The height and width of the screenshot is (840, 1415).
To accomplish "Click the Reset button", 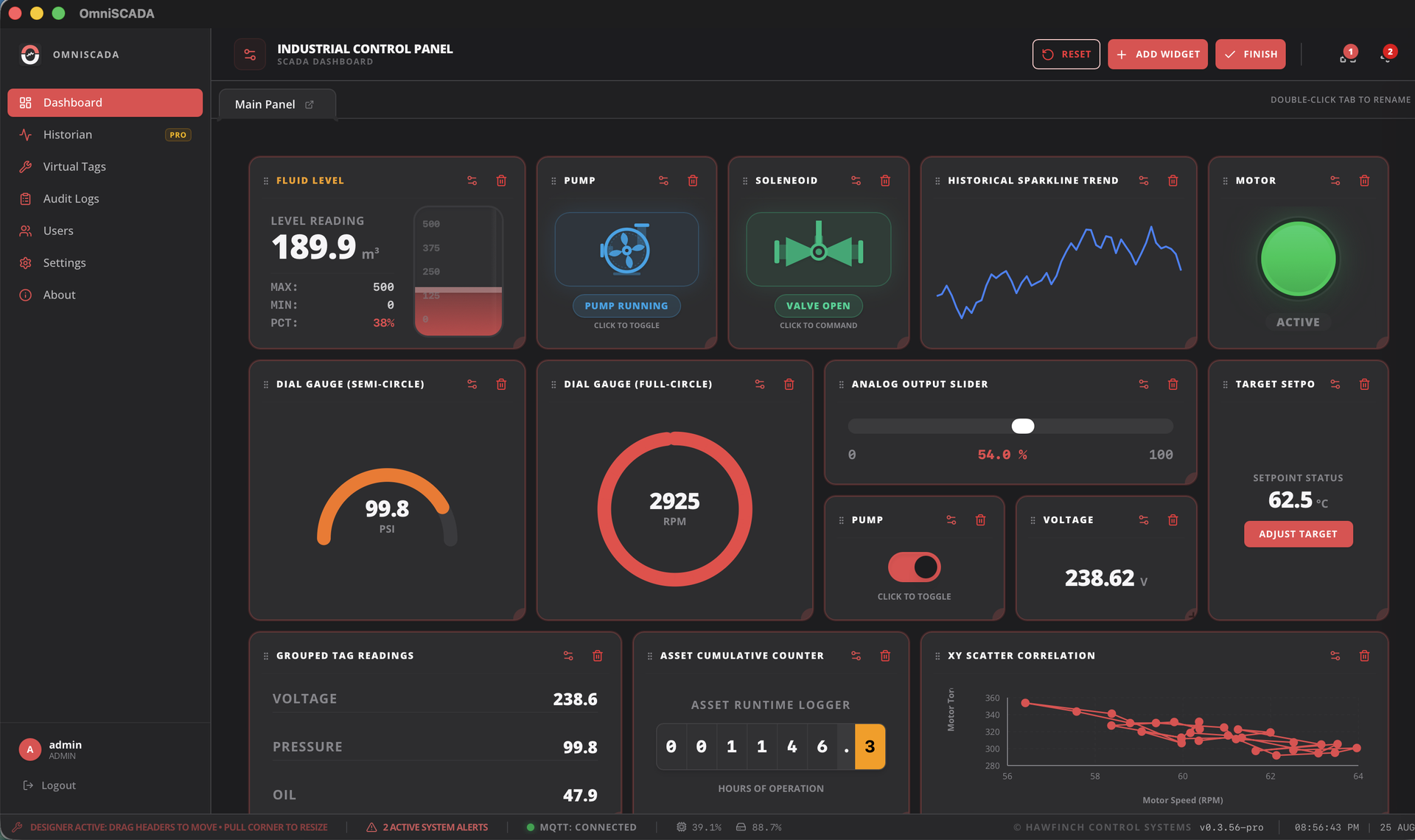I will [1066, 55].
